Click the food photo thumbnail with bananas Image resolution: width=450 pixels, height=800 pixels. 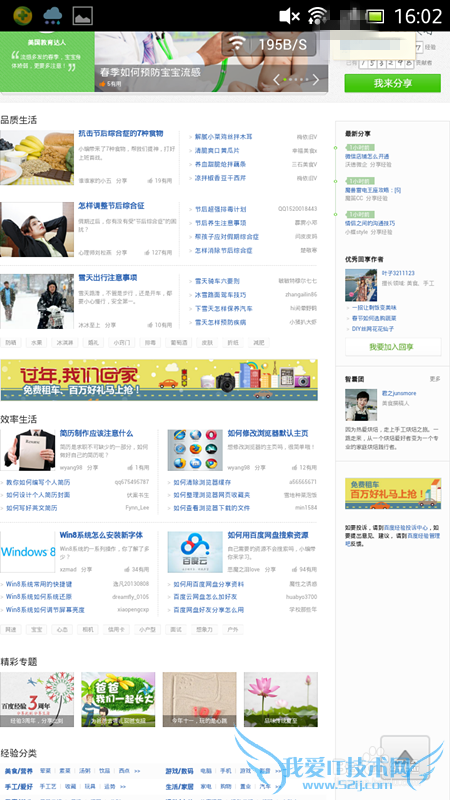click(37, 158)
